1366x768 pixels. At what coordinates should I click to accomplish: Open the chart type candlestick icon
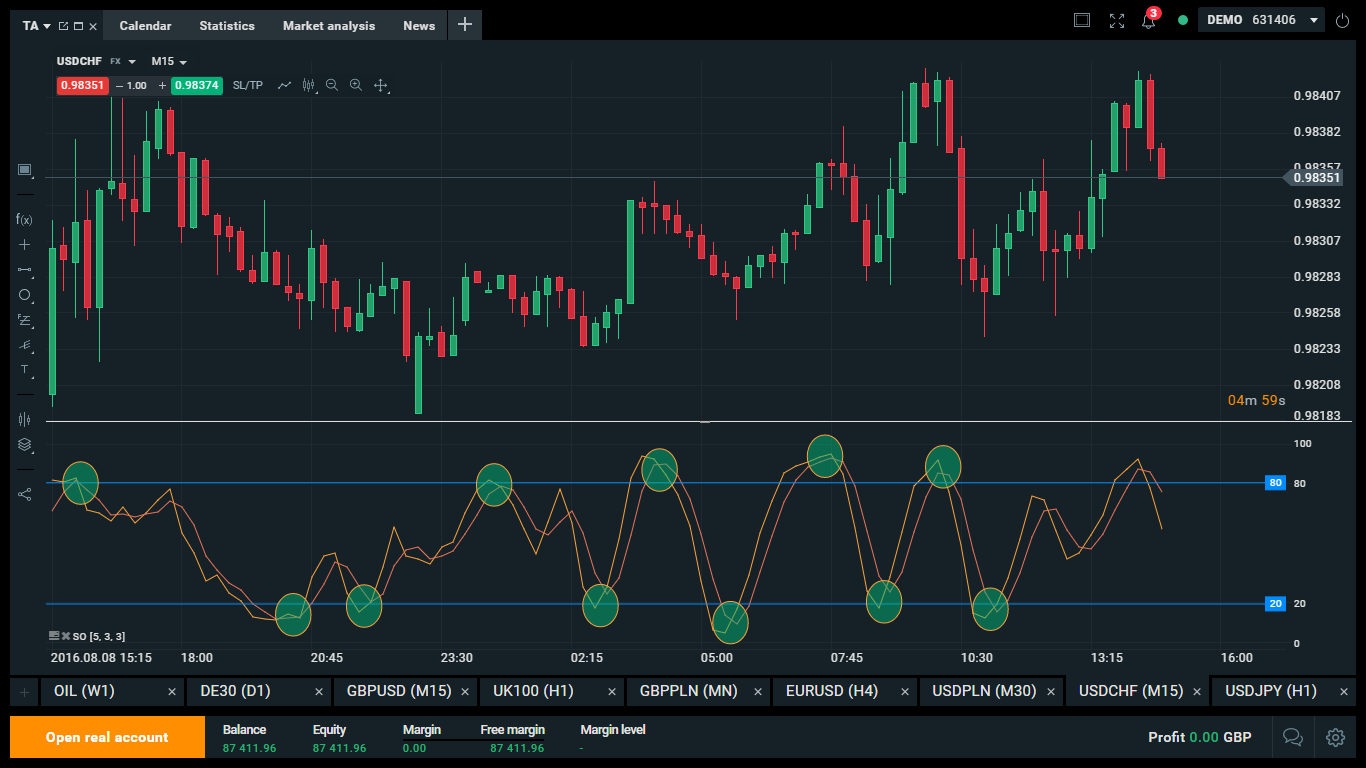308,86
